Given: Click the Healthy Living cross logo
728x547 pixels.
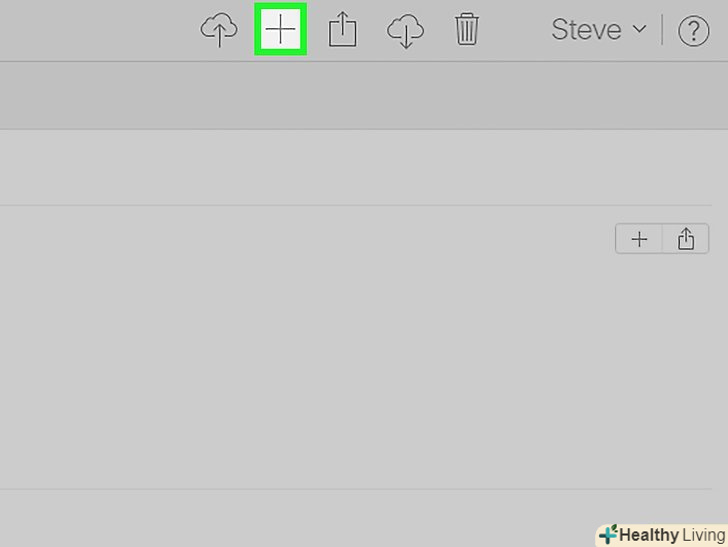Looking at the screenshot, I should click(608, 534).
